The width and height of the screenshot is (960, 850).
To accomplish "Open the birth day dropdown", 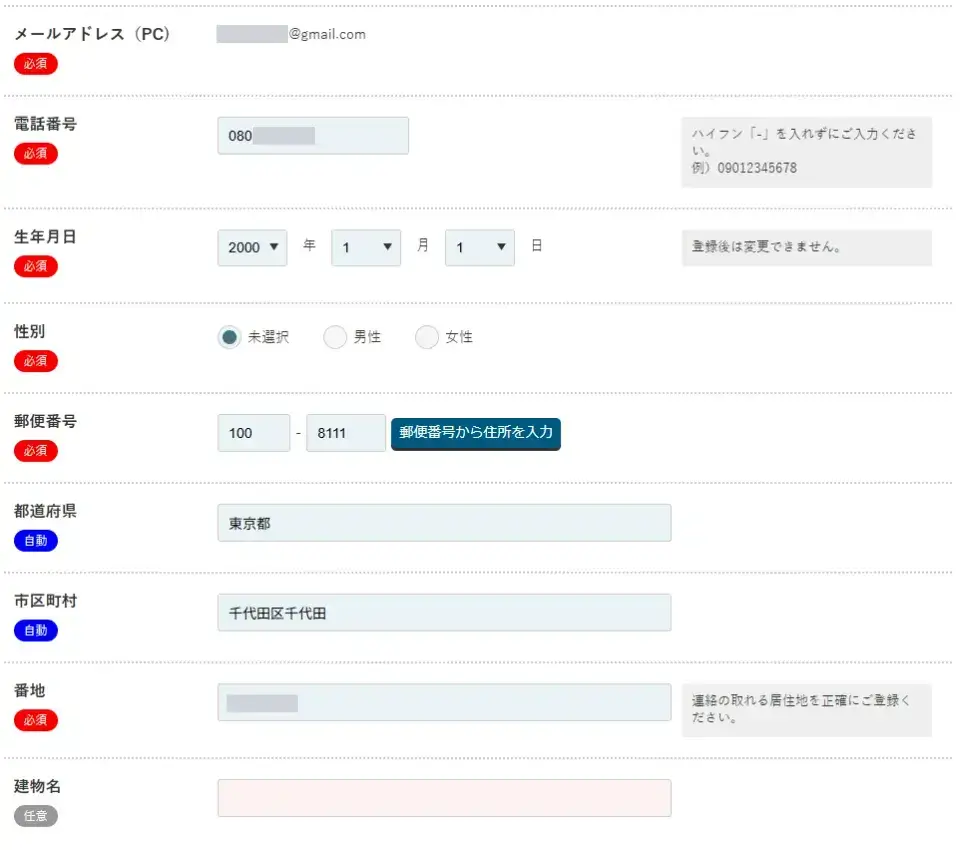I will 480,247.
